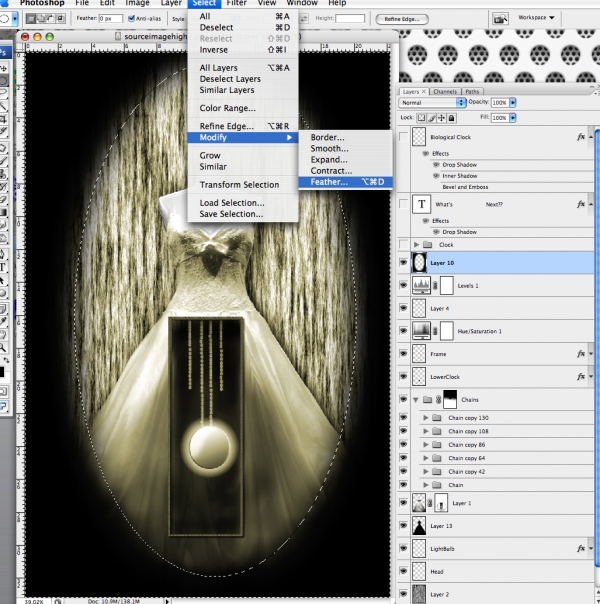Toggle the Anti-alias checkbox
The image size is (600, 604).
(x=131, y=18)
